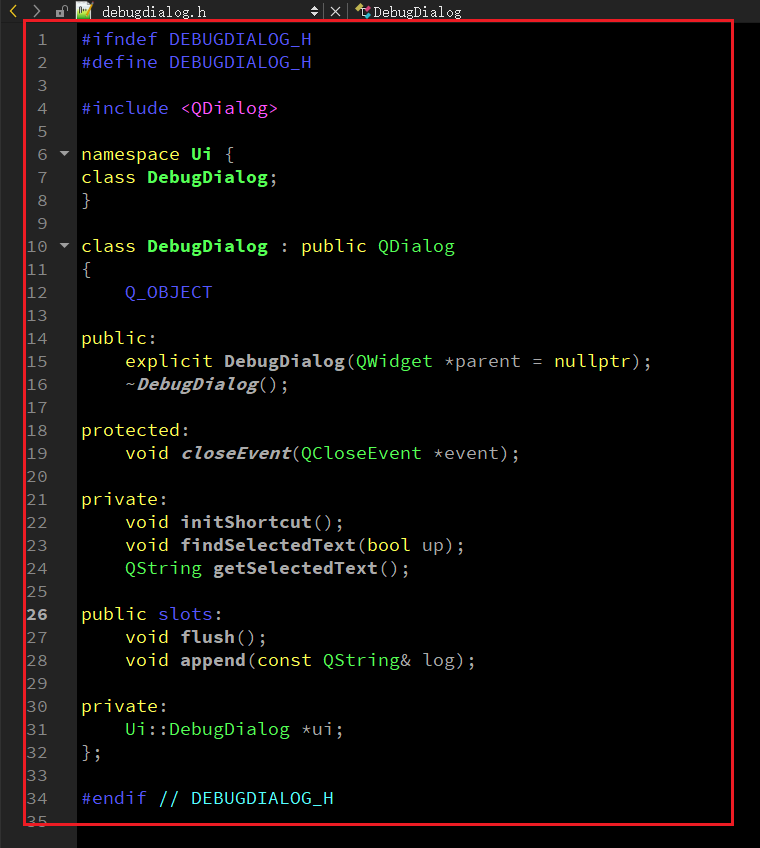Click line number 26 in gutter
The image size is (760, 848).
37,614
